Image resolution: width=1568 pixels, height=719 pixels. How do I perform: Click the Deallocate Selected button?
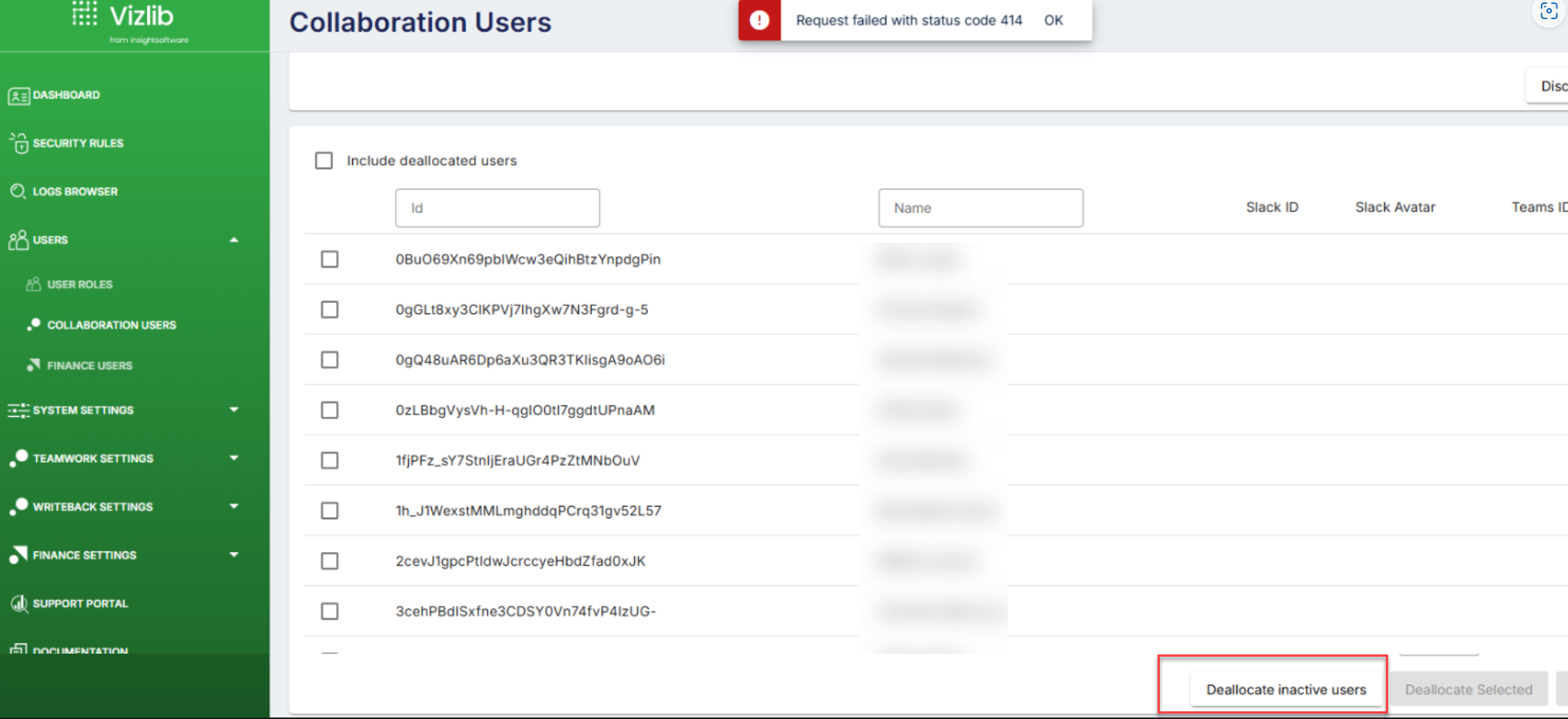pos(1468,689)
